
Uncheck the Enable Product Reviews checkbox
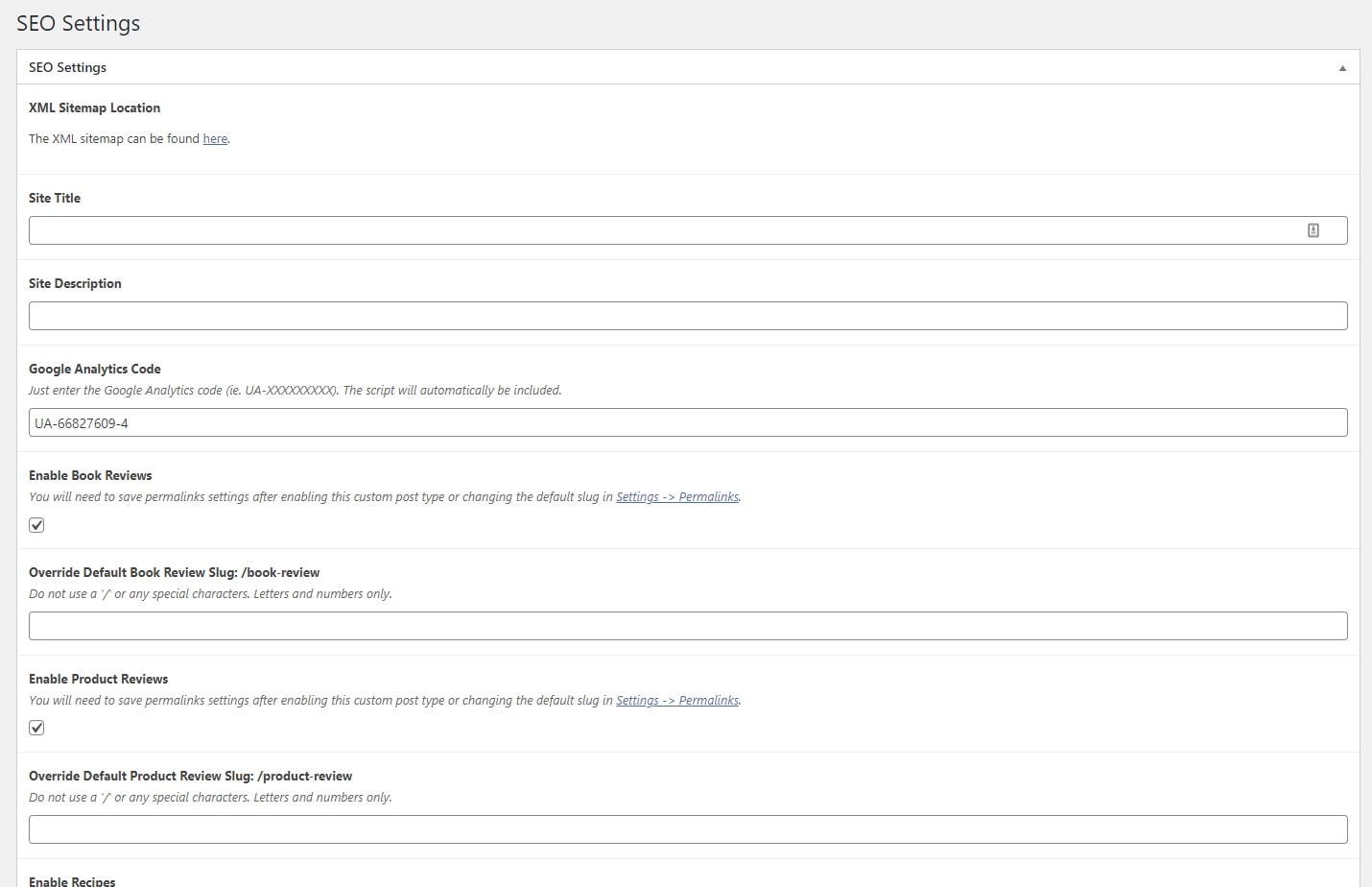(36, 728)
